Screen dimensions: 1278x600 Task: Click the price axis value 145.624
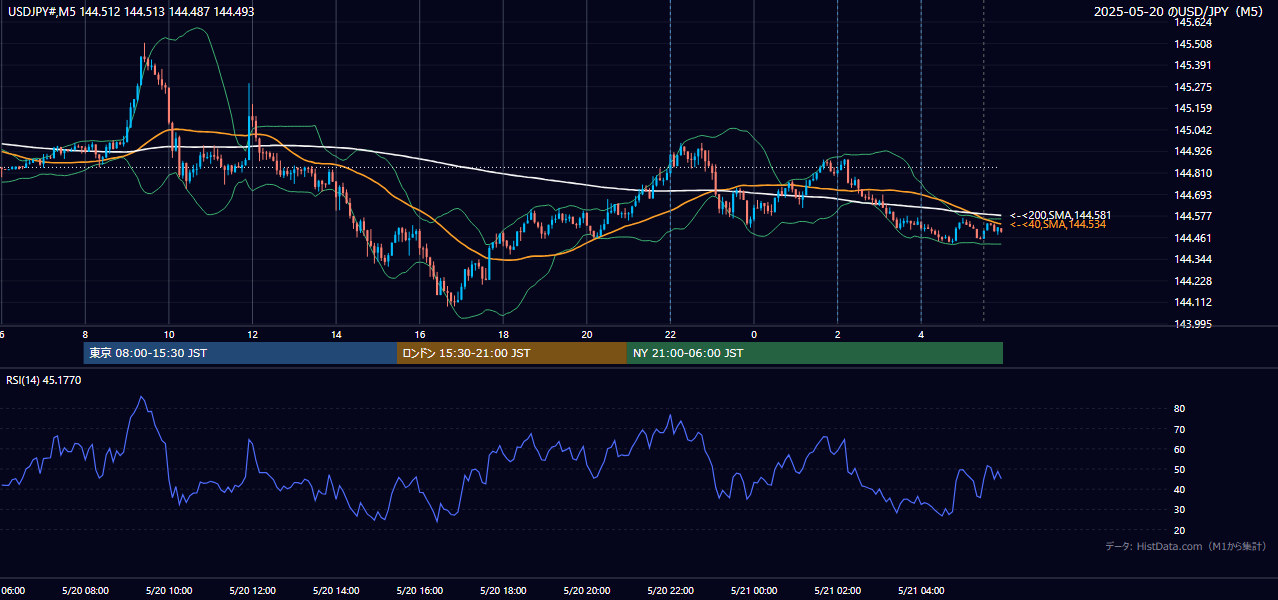tap(1194, 23)
